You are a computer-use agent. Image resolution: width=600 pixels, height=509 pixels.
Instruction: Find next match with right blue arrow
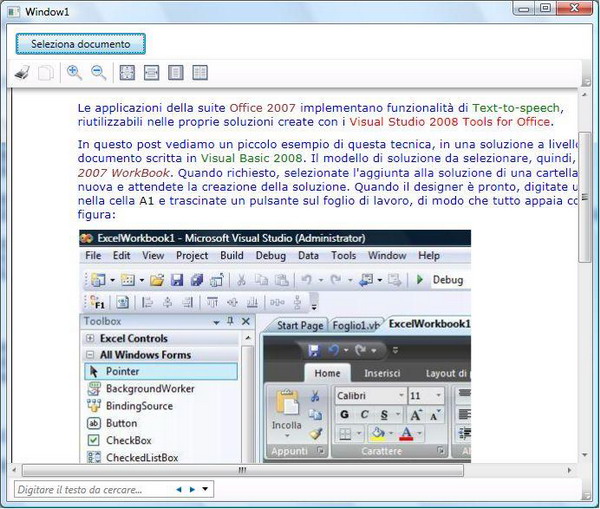click(192, 489)
